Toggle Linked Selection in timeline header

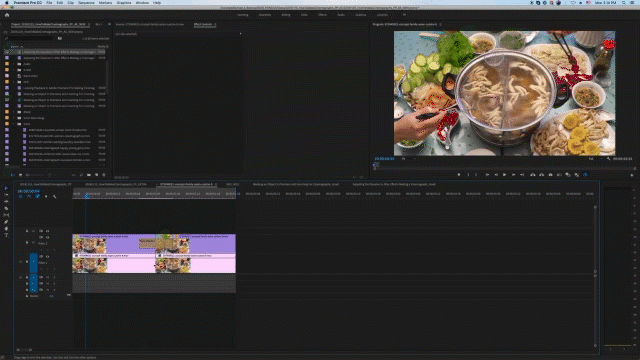(37, 196)
